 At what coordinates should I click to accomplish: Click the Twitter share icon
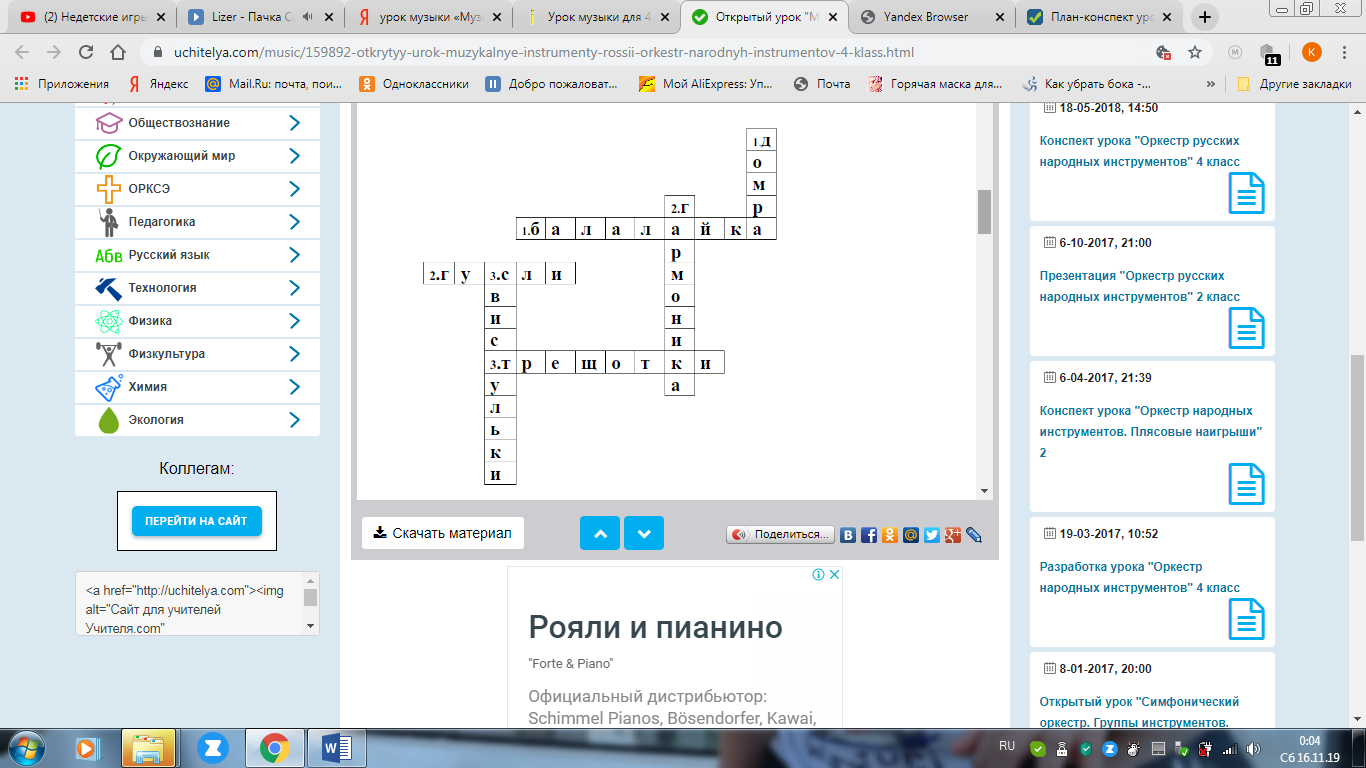point(932,535)
